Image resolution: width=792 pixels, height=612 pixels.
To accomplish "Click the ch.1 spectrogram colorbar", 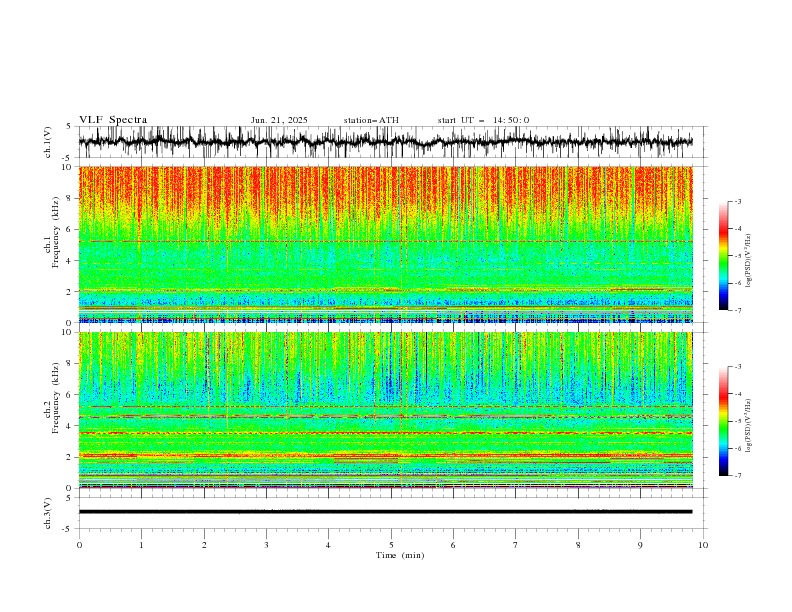I will point(723,256).
